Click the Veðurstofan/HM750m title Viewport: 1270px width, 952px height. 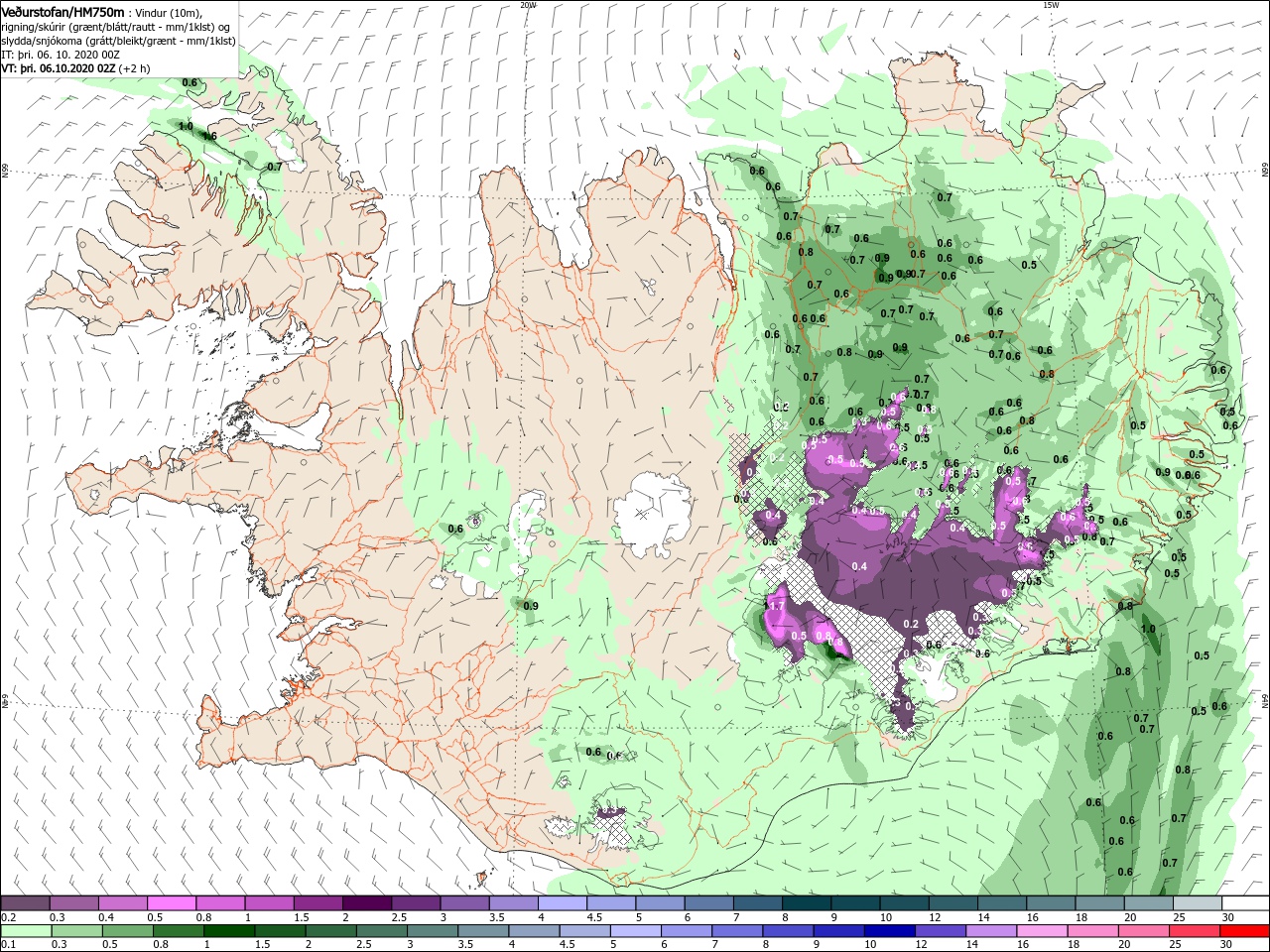[x=62, y=11]
